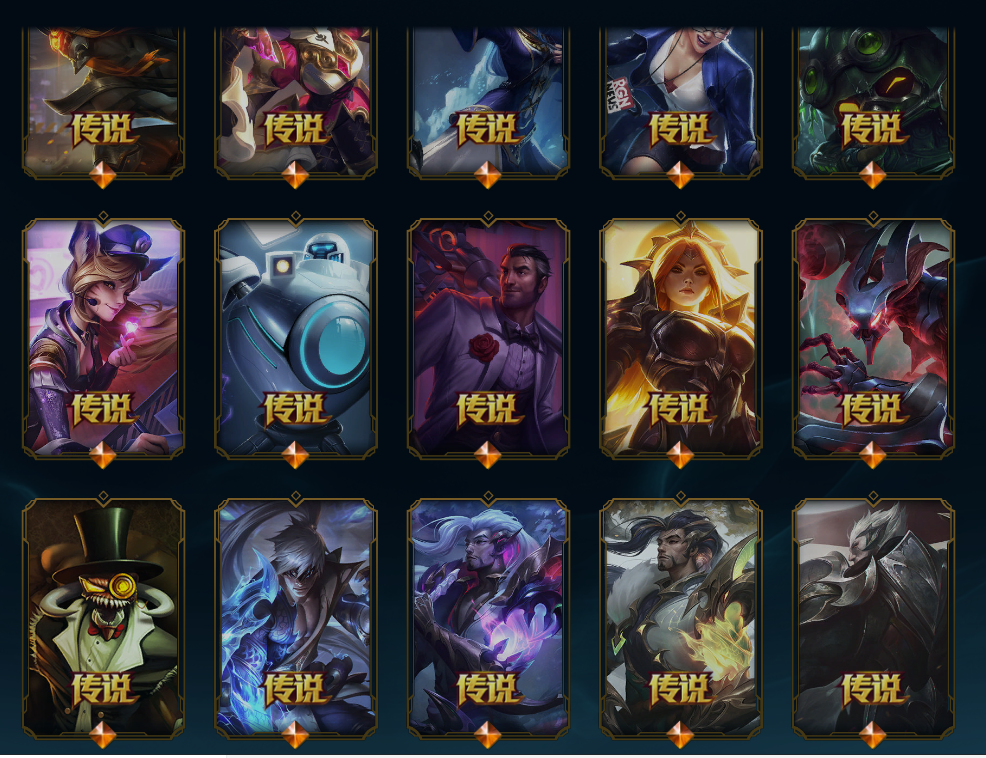
Task: Select the orange gem beneath the purple tuxedo man card
Action: point(487,454)
